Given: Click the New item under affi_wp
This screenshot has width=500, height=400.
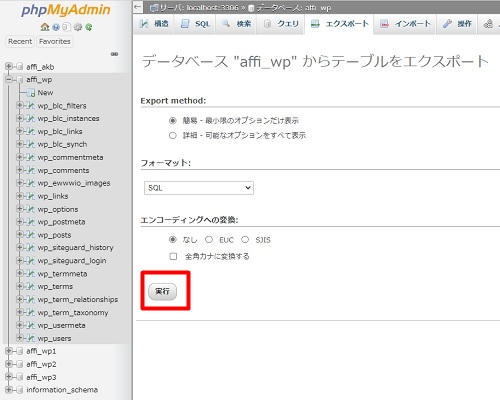Looking at the screenshot, I should click(x=45, y=93).
